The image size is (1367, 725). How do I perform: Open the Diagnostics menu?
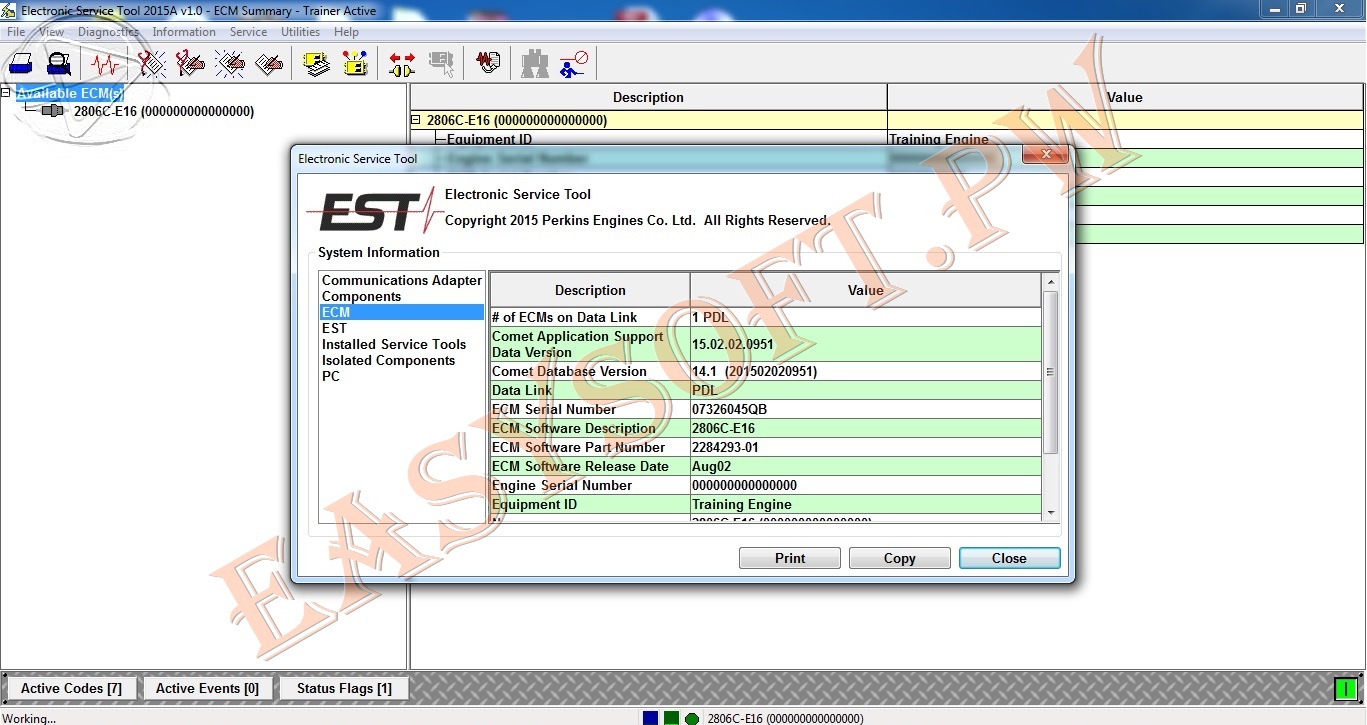(x=108, y=32)
